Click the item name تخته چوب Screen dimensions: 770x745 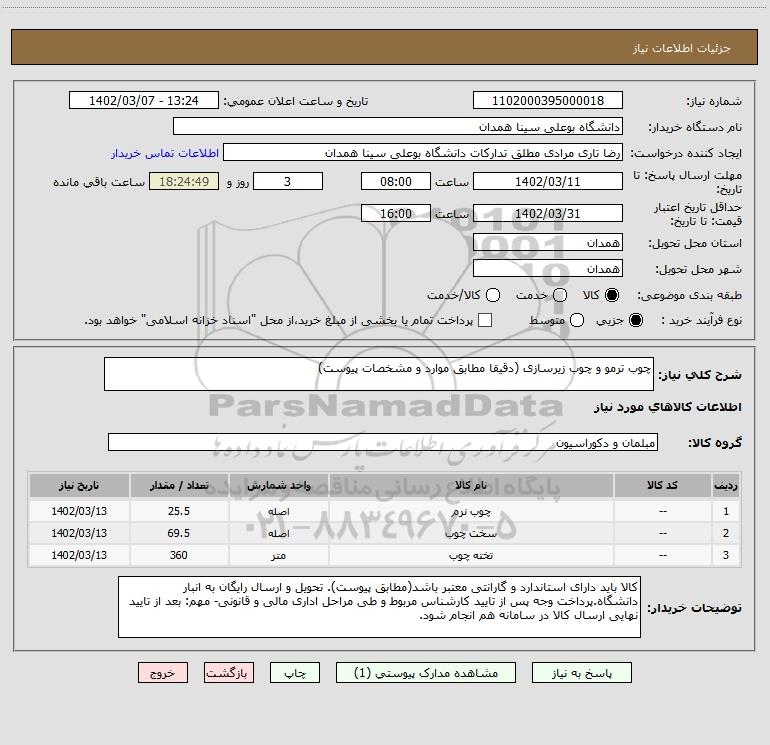(x=471, y=555)
